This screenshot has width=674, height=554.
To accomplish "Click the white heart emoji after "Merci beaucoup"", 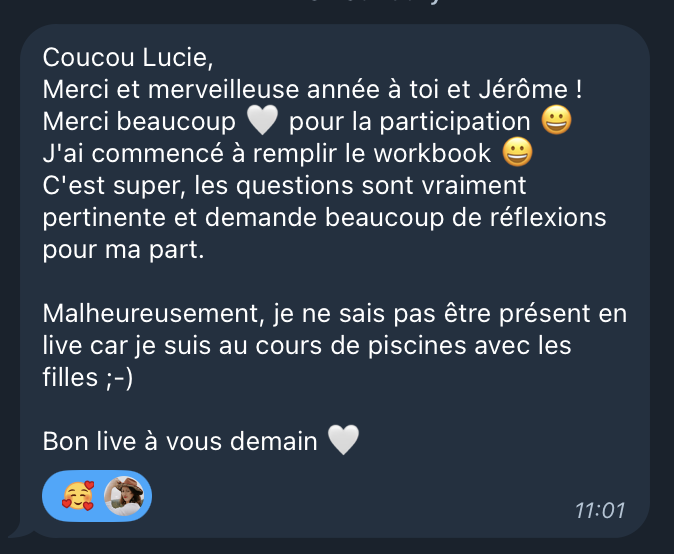I will click(262, 121).
